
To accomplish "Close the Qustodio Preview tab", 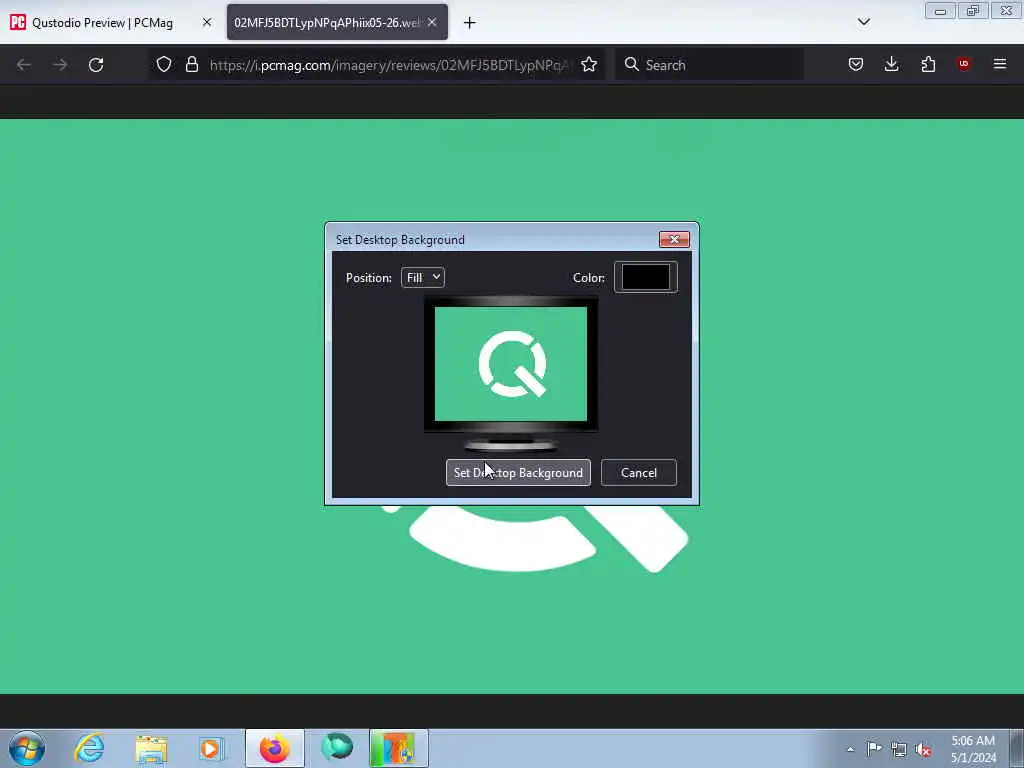I will [x=207, y=22].
